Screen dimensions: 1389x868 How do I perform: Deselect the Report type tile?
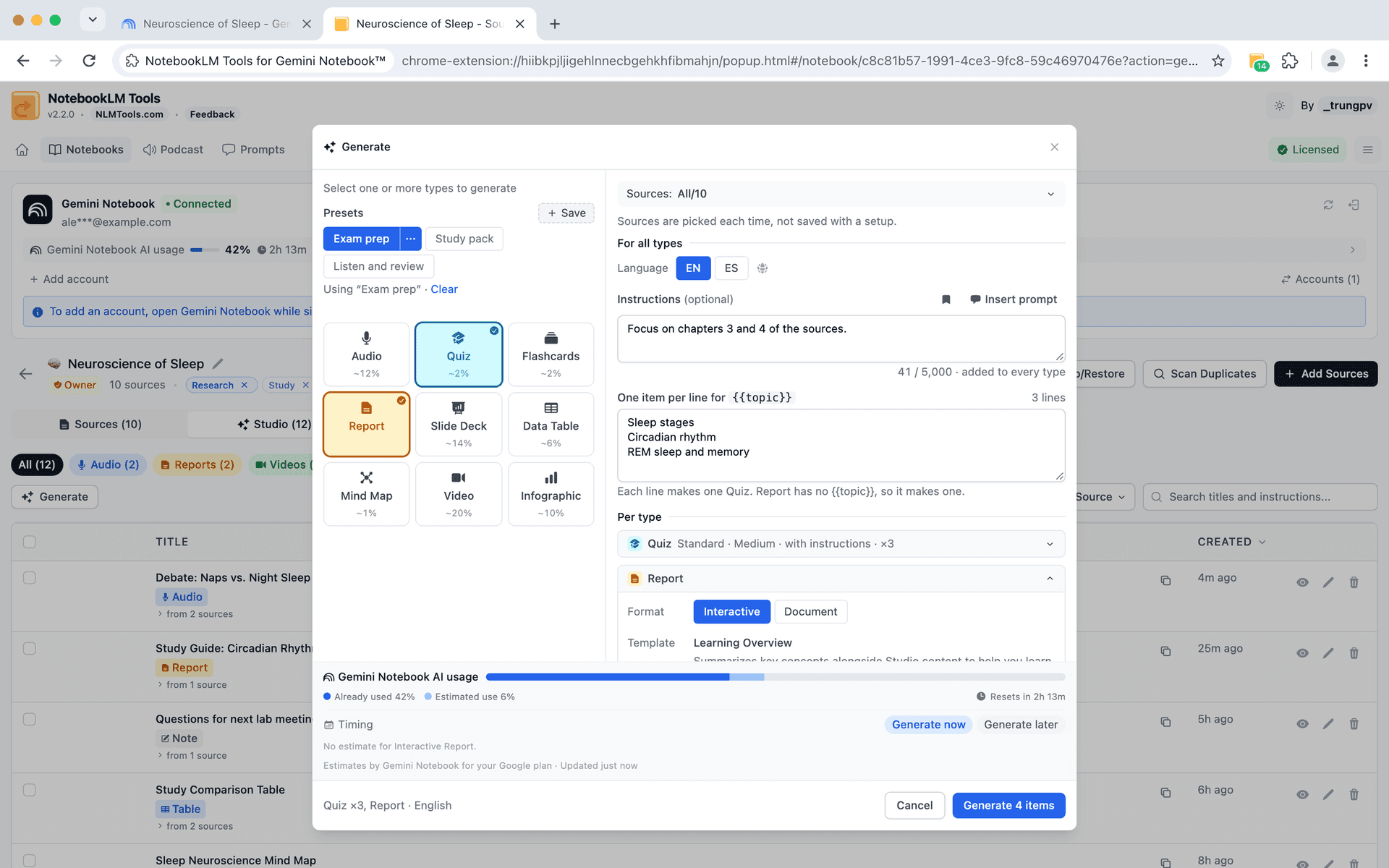pyautogui.click(x=366, y=425)
